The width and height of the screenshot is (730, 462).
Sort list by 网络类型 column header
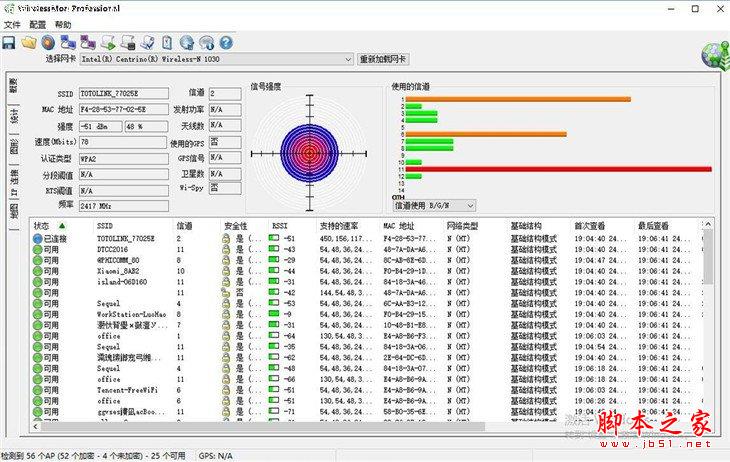point(462,226)
